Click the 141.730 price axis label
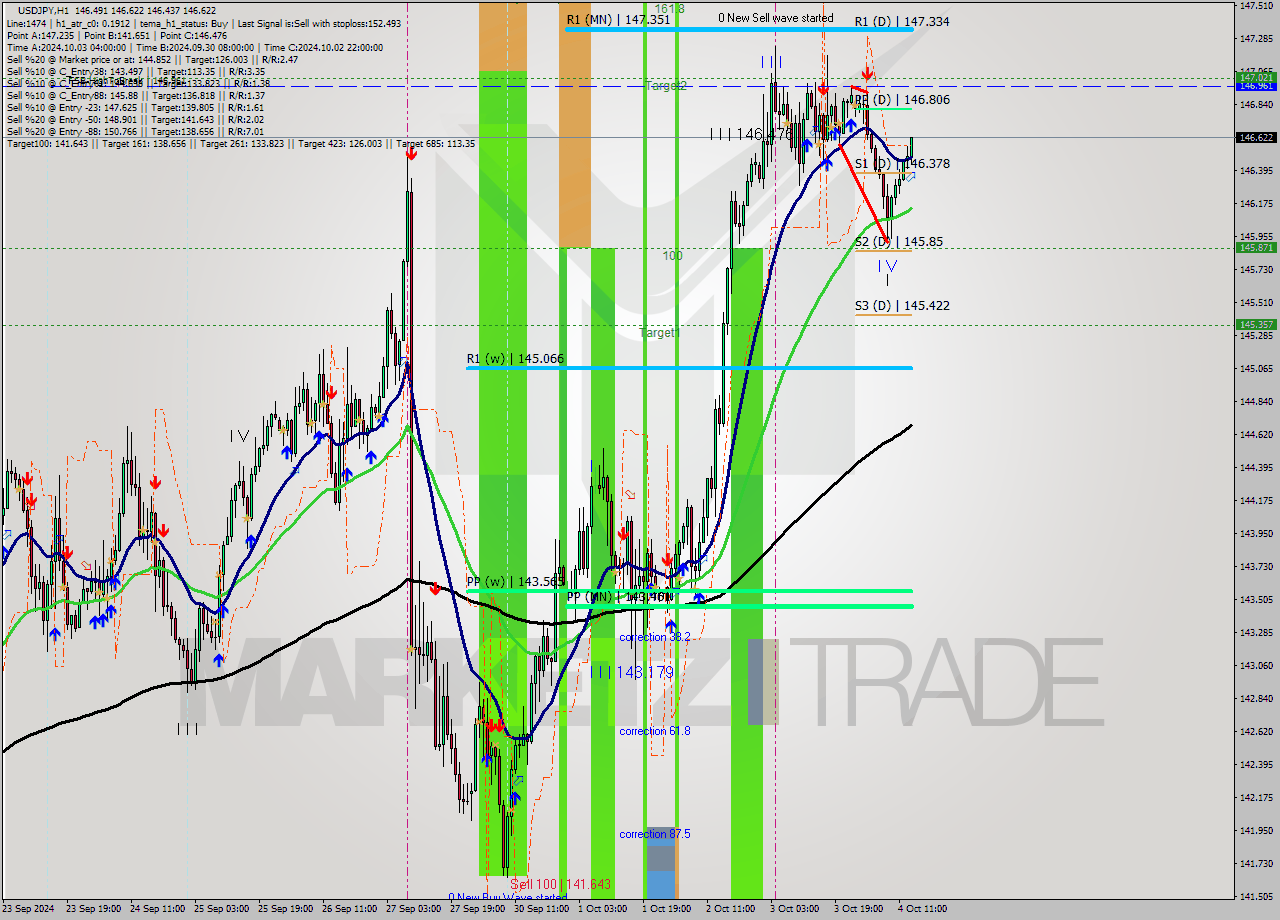The image size is (1280, 920). [1255, 863]
